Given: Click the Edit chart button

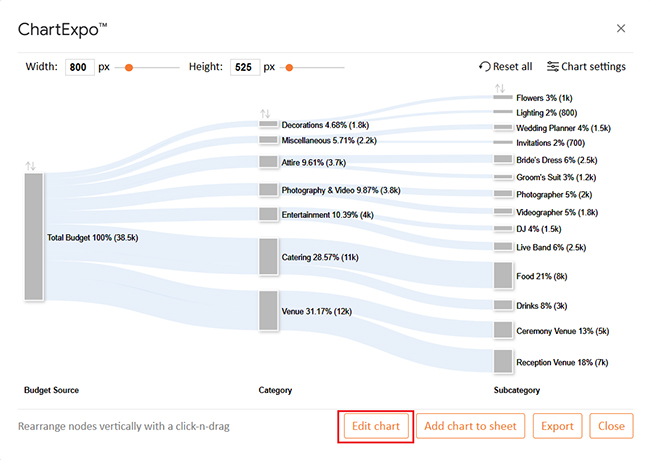Looking at the screenshot, I should 375,426.
